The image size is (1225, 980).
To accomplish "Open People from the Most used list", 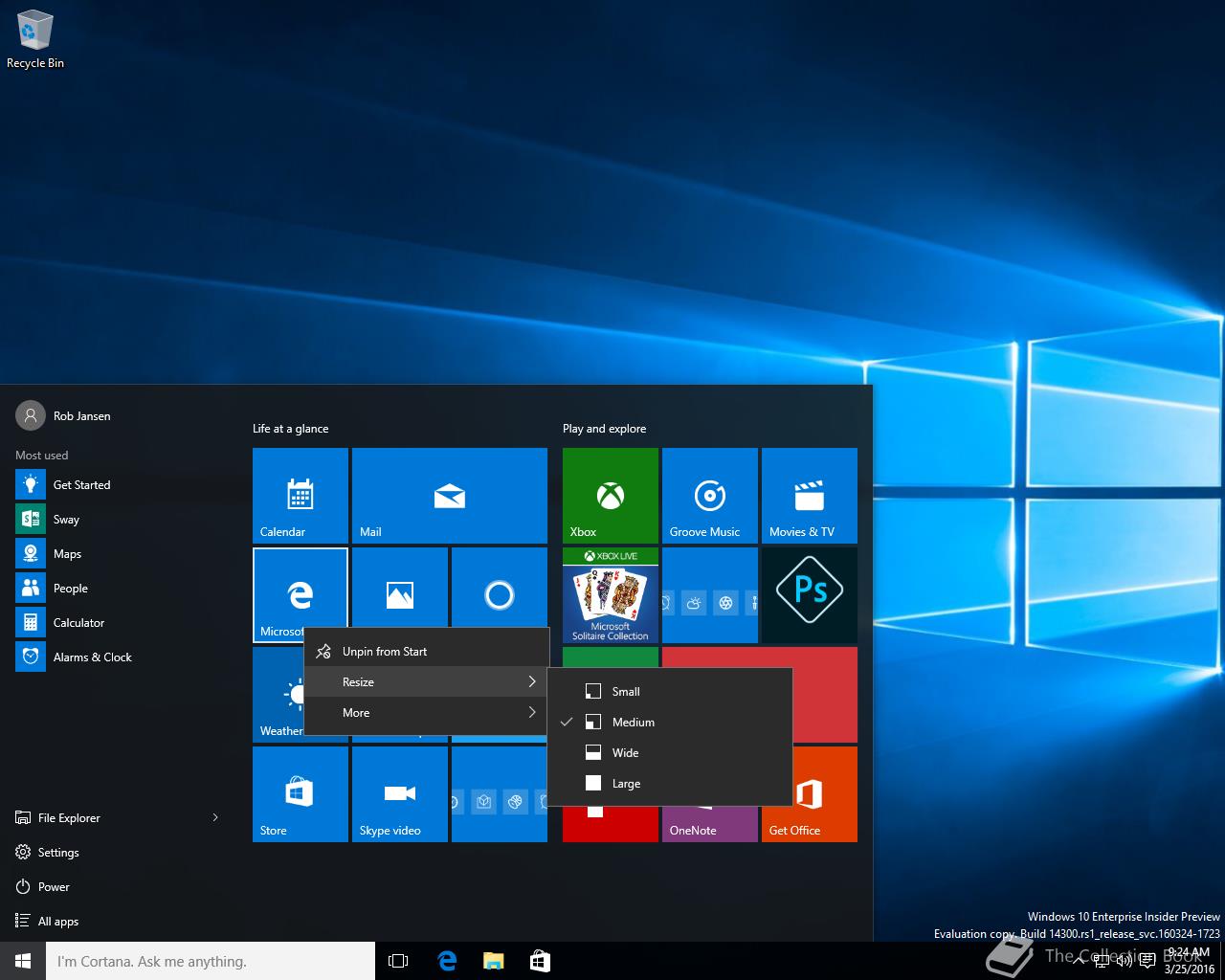I will tap(119, 589).
